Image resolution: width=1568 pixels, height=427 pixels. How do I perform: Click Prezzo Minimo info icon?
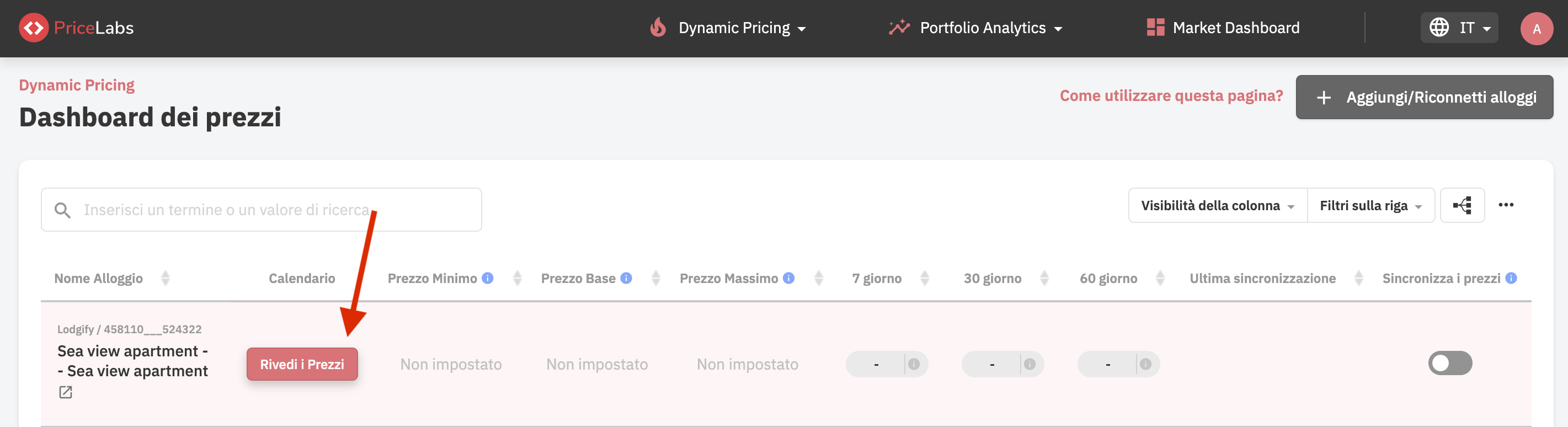488,278
